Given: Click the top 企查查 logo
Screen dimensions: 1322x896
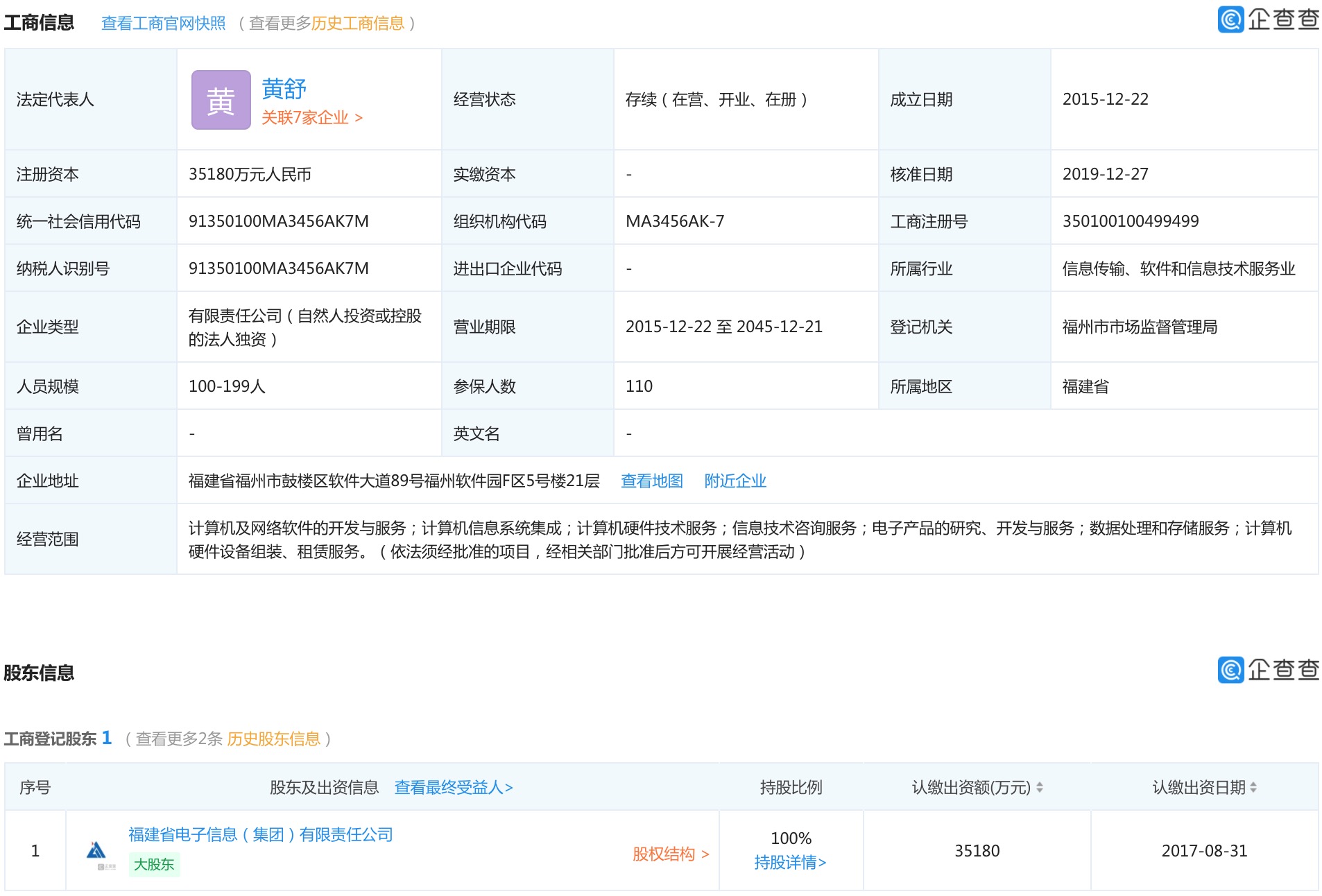Looking at the screenshot, I should [1268, 19].
